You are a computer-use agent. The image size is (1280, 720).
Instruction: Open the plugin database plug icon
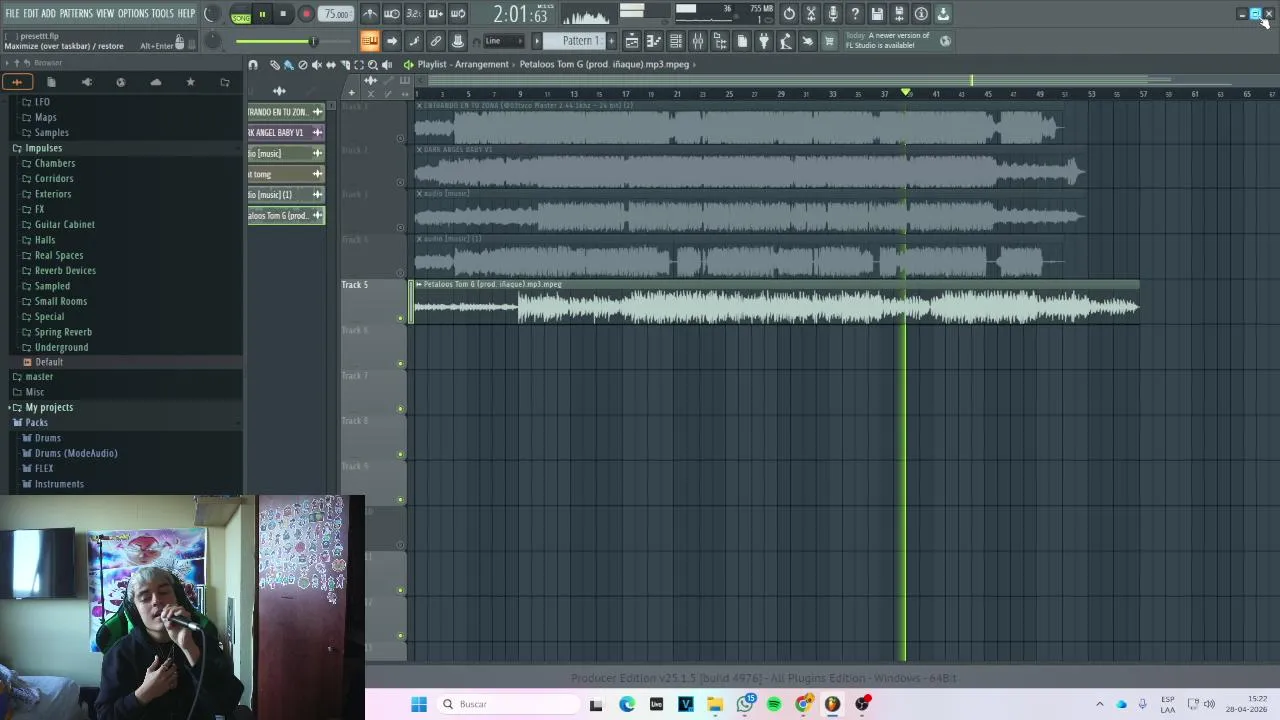764,41
